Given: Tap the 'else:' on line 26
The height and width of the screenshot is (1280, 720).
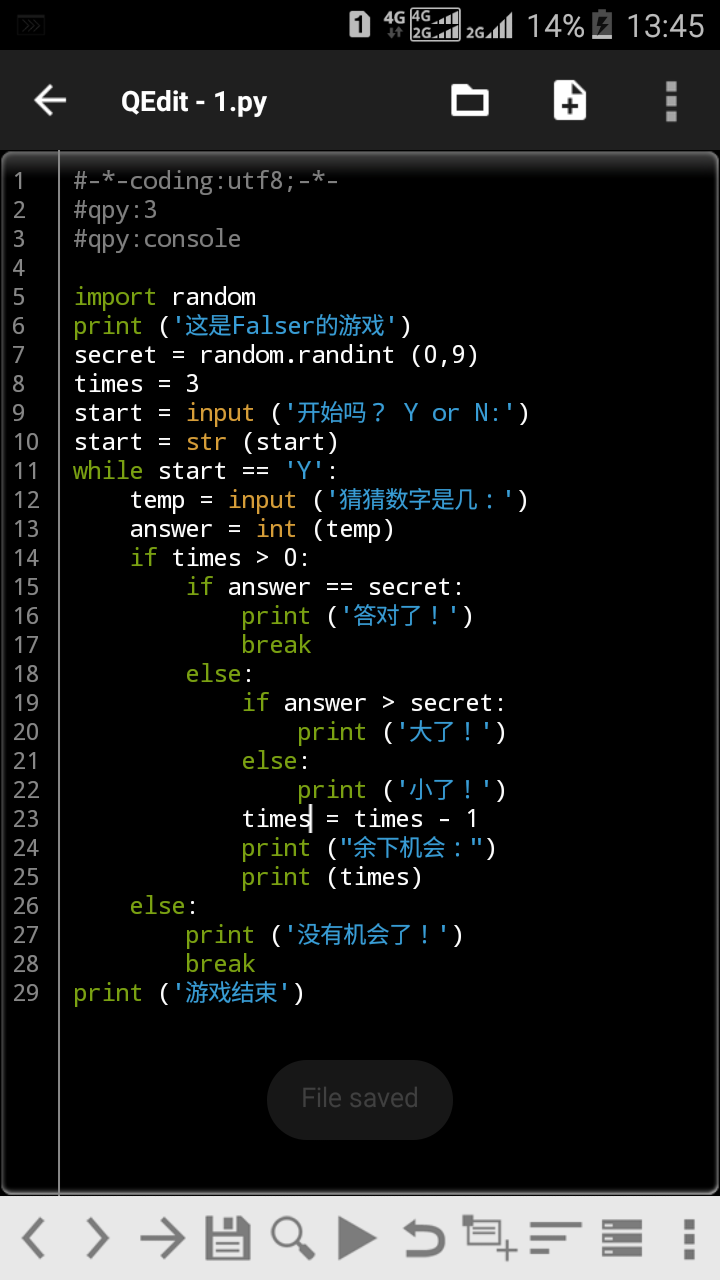Looking at the screenshot, I should 164,906.
